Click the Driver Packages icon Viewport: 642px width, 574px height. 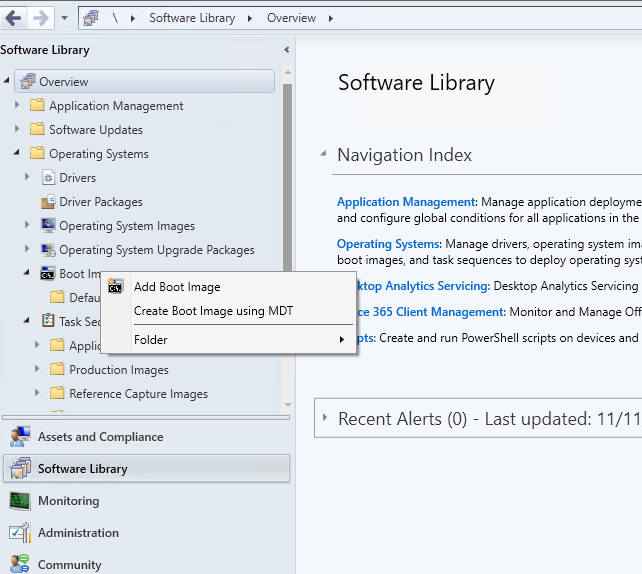pos(48,202)
